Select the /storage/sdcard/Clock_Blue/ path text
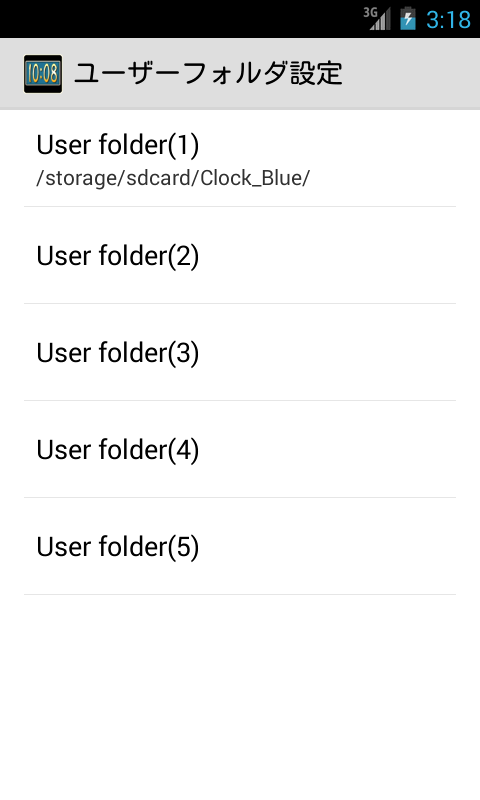Viewport: 480px width, 800px height. pyautogui.click(x=173, y=178)
